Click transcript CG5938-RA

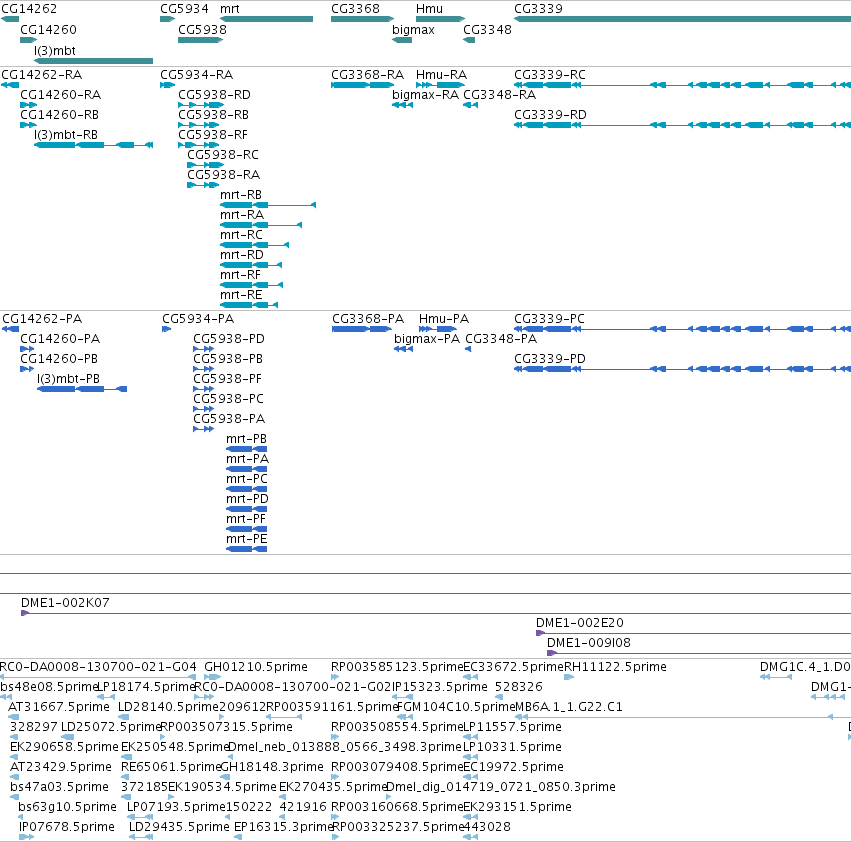[x=203, y=185]
